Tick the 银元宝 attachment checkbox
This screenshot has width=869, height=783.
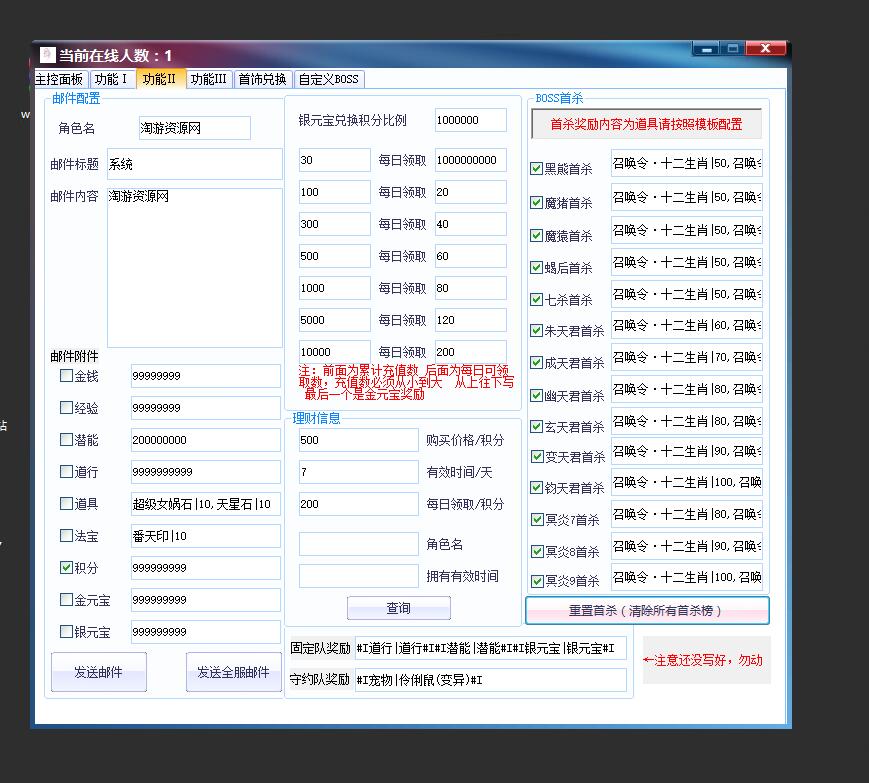coord(67,632)
